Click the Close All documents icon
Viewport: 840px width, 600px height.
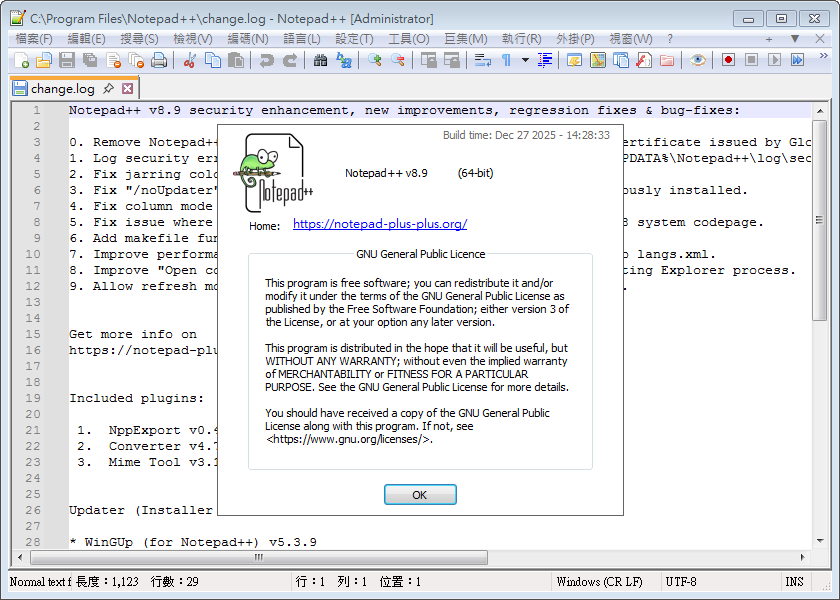137,60
